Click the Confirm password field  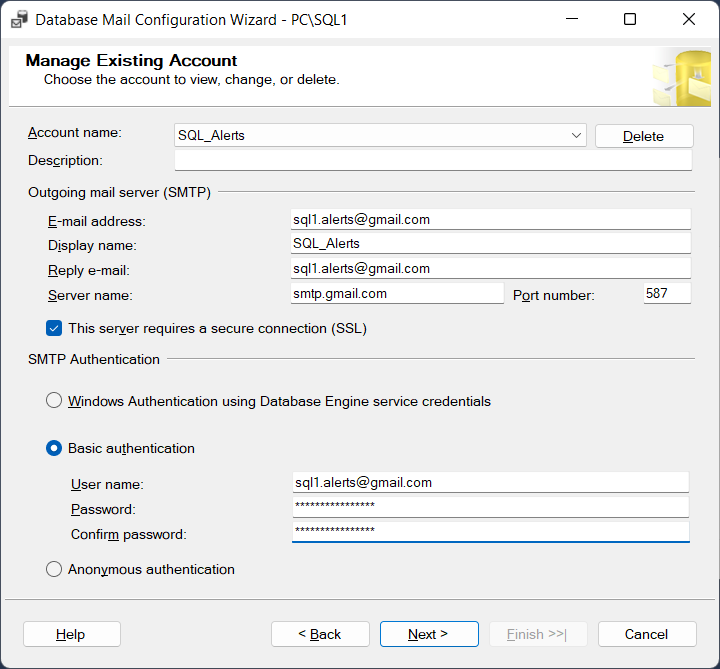(x=490, y=532)
